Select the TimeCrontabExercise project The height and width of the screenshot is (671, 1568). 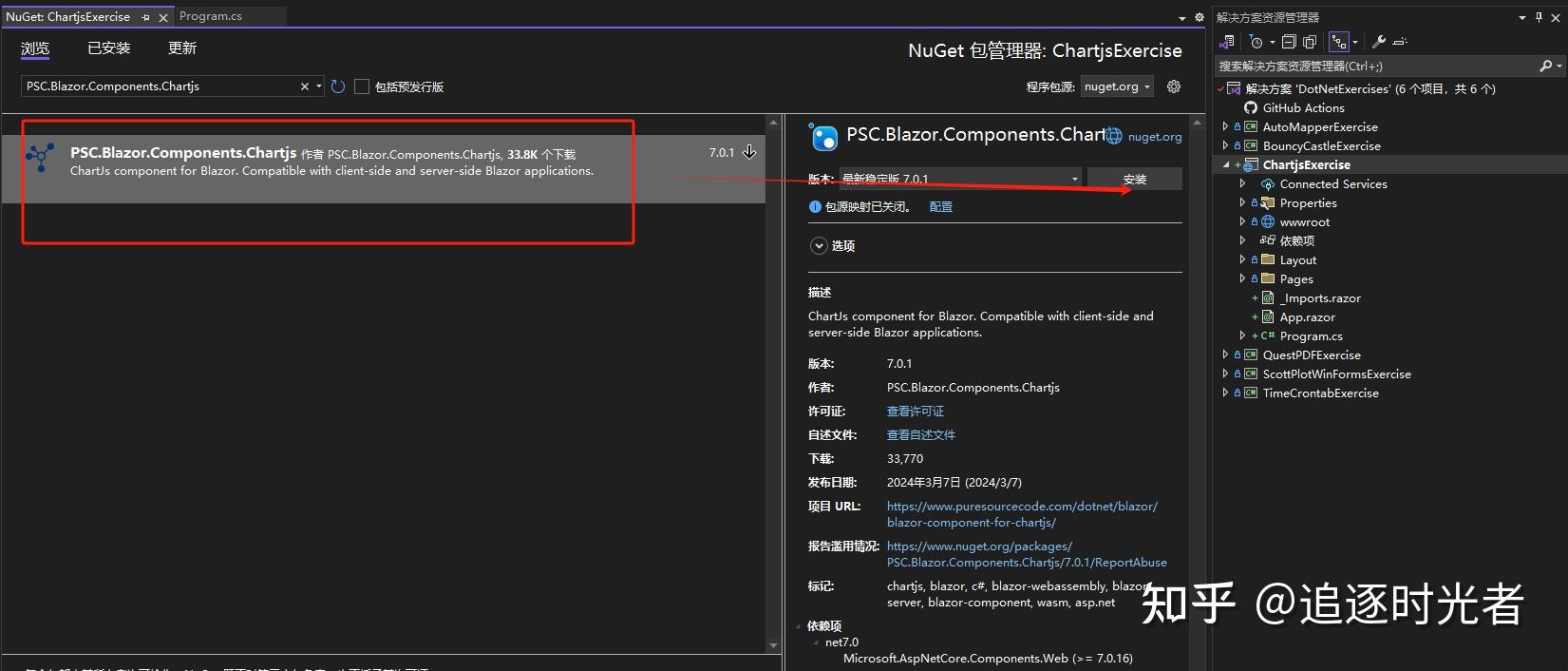point(1320,393)
